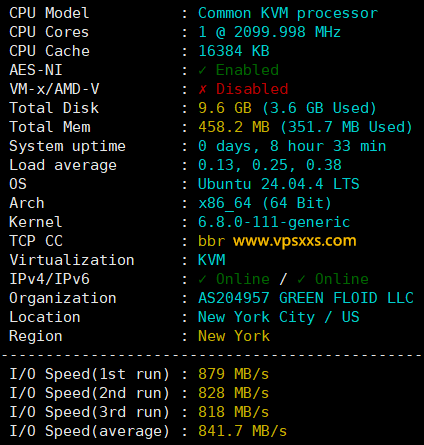
Task: Click the 'Arch' label
Action: tap(27, 203)
